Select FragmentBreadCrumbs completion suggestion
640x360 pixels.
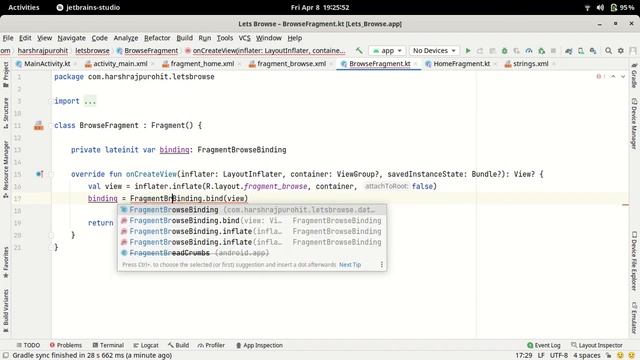pos(252,253)
